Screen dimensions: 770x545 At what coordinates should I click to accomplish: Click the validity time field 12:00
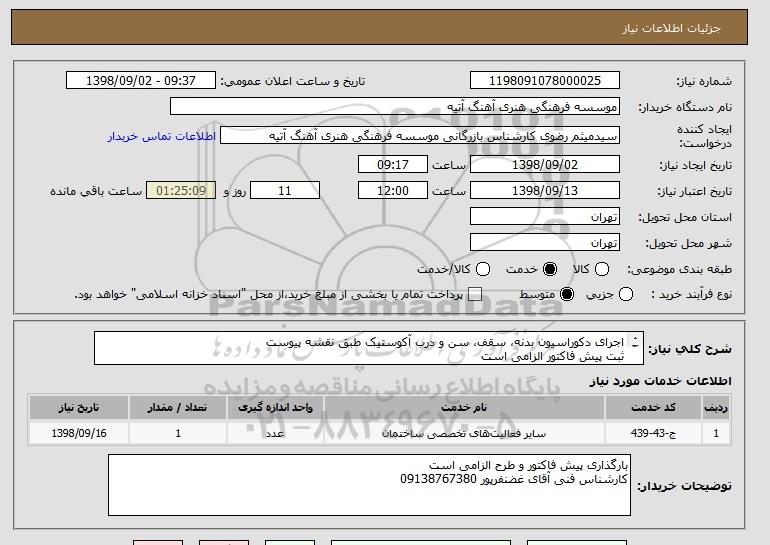393,191
